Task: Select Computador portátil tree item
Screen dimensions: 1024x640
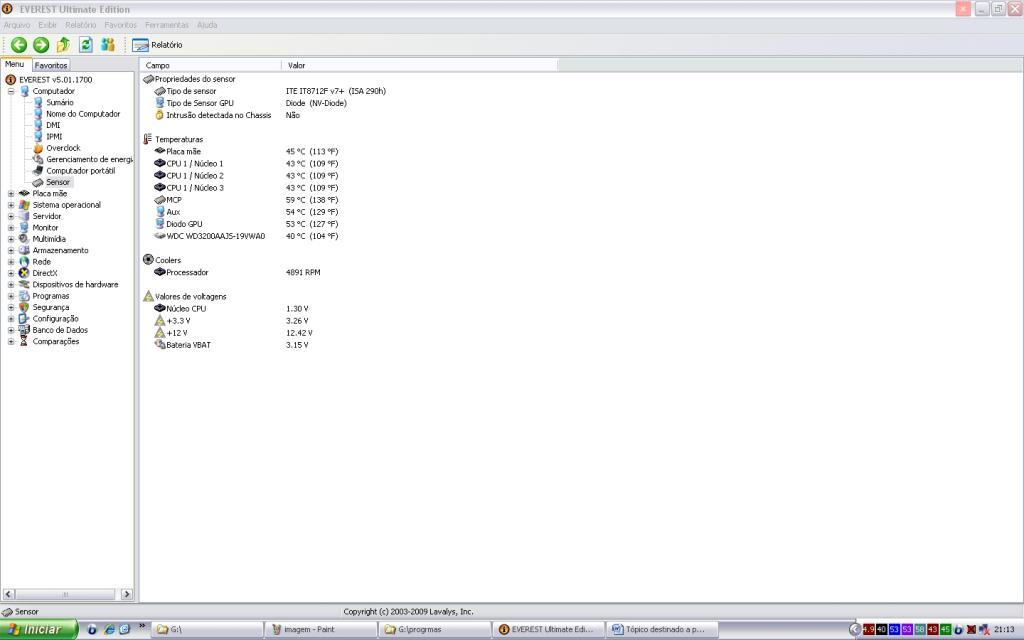Action: pyautogui.click(x=80, y=171)
